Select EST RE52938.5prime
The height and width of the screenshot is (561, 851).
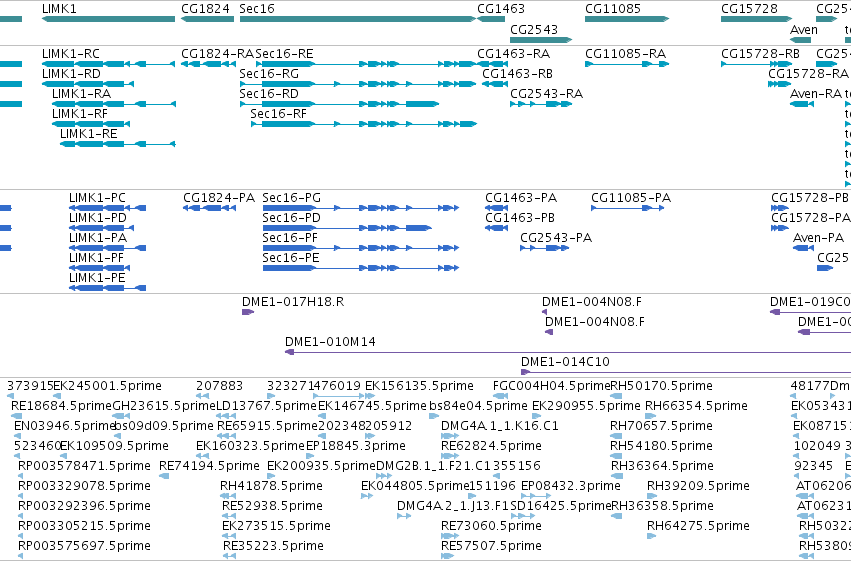[x=272, y=506]
